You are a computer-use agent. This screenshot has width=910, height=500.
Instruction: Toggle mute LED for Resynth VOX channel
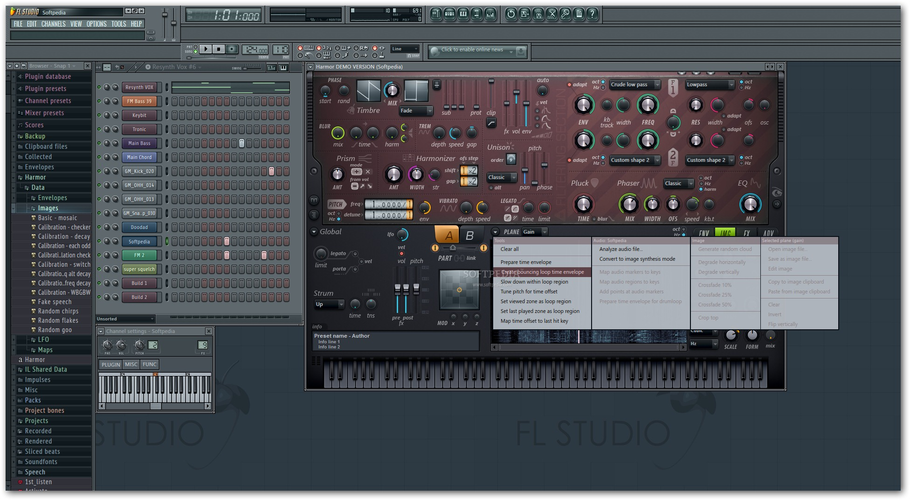coord(99,87)
